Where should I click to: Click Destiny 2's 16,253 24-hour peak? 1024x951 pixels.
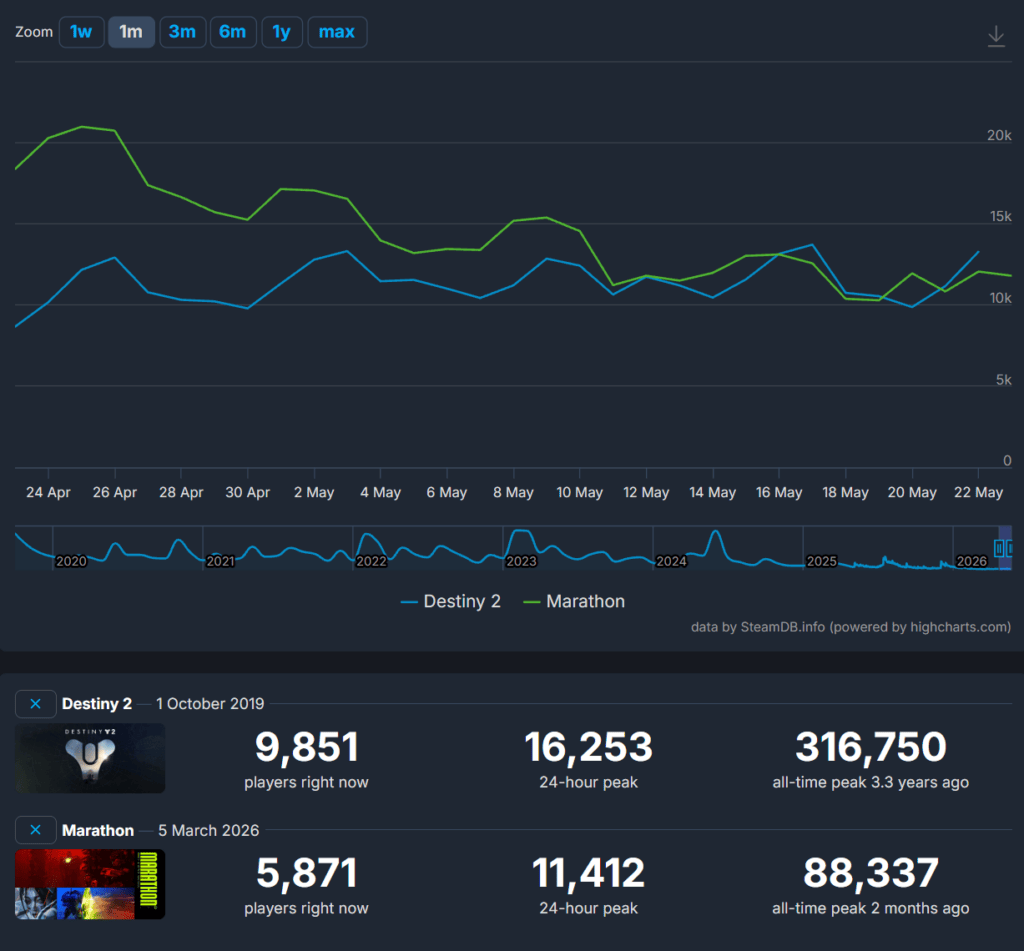[x=588, y=747]
